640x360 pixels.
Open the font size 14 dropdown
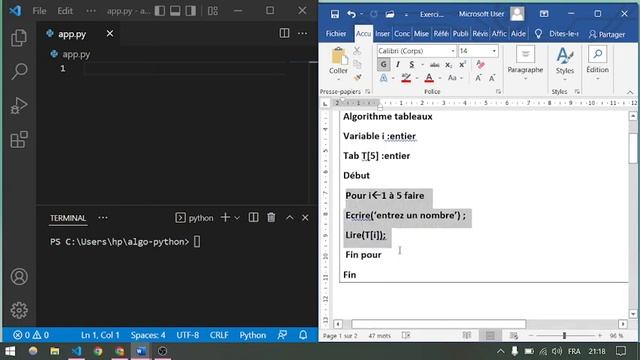coord(494,51)
